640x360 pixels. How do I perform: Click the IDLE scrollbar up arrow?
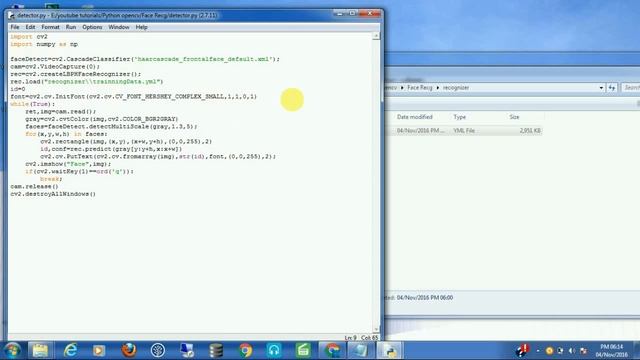tap(376, 36)
